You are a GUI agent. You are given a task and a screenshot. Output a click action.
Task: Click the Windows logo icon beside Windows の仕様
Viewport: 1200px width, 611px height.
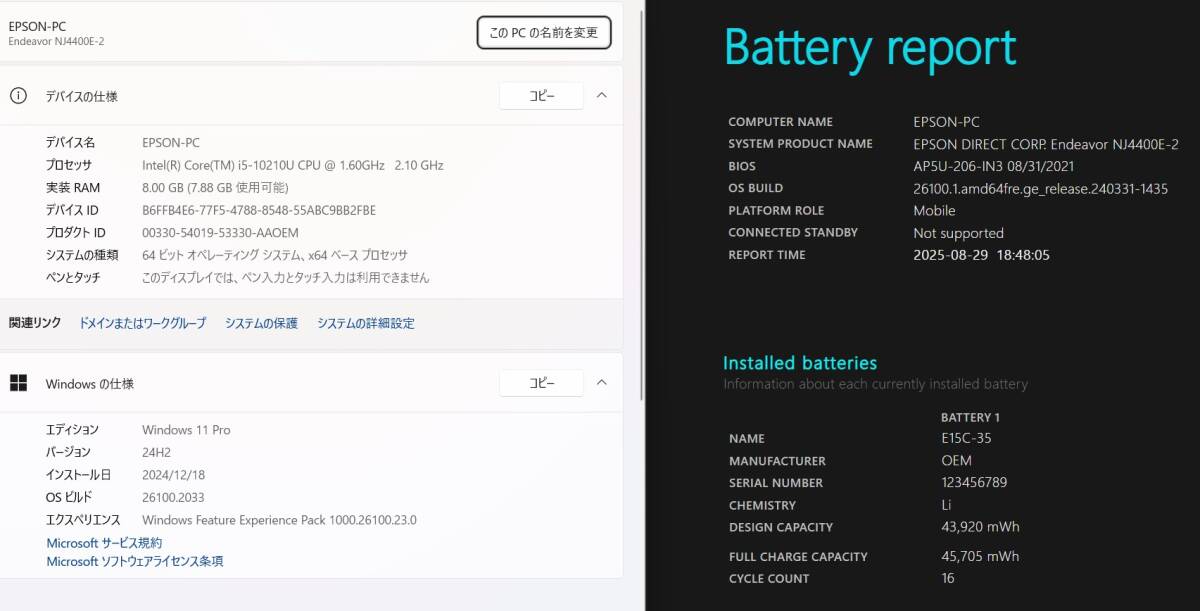click(18, 383)
